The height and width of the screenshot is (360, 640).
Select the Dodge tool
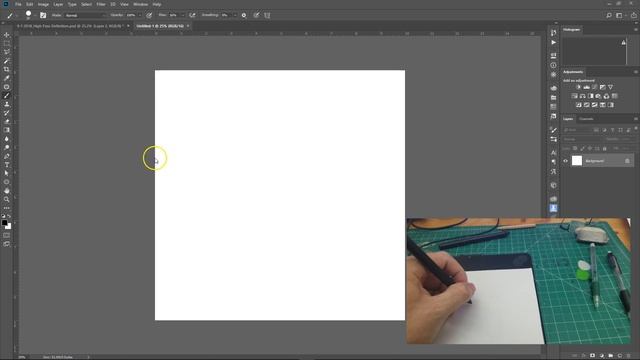[x=7, y=147]
